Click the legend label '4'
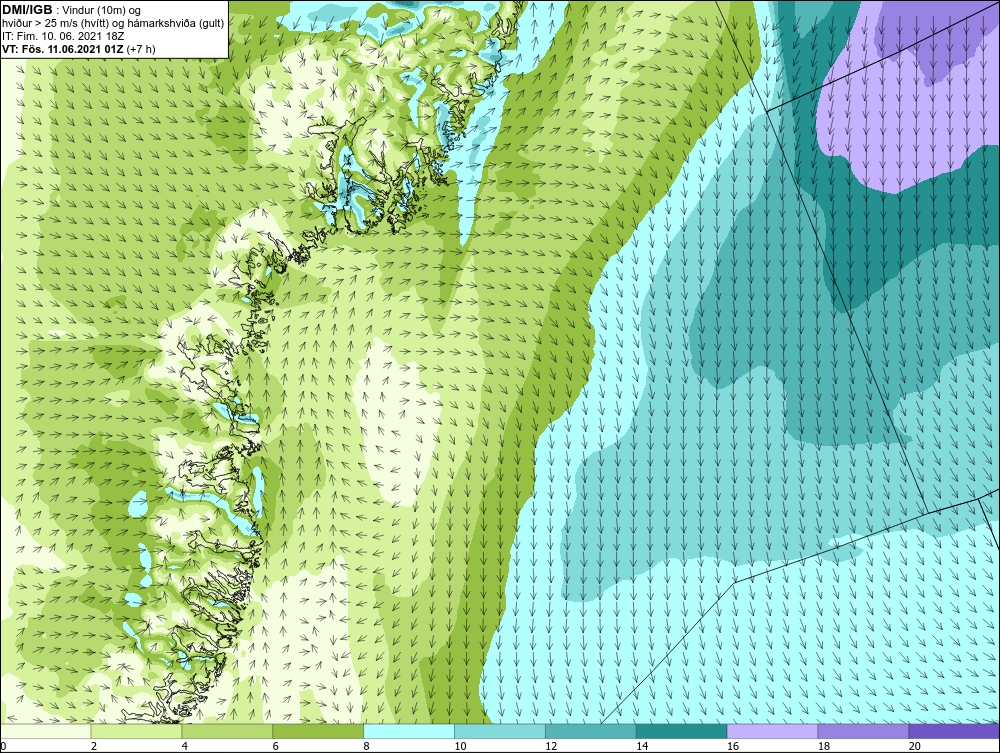The width and height of the screenshot is (1000, 753). pyautogui.click(x=185, y=746)
